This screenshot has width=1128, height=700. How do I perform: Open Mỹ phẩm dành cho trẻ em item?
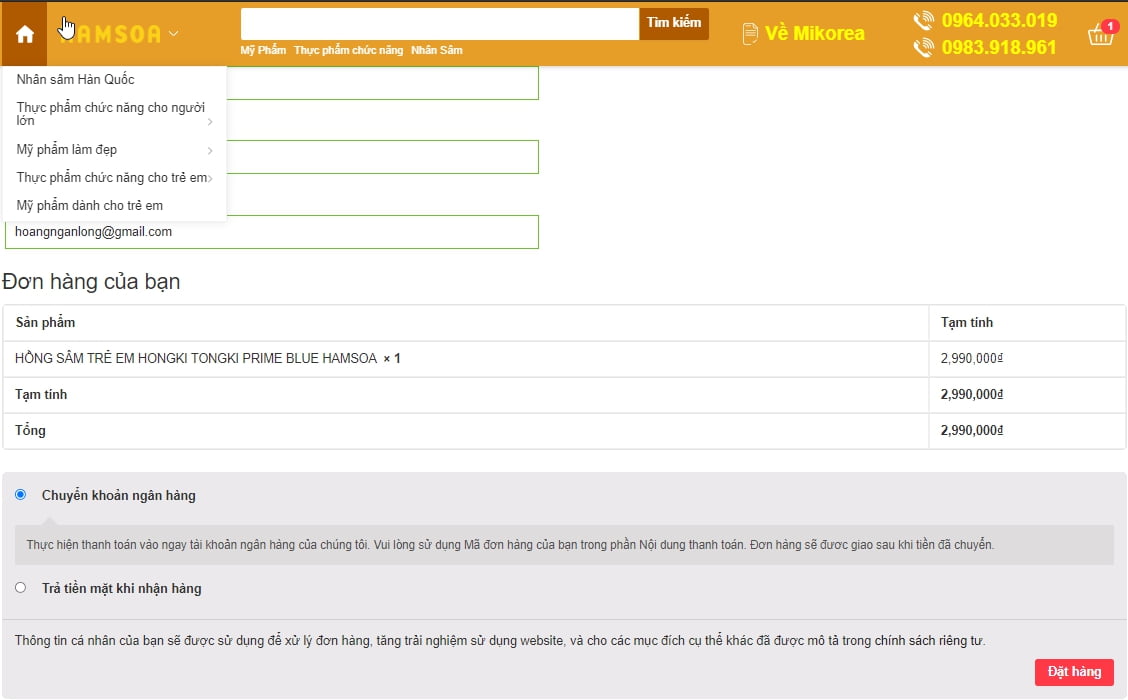click(x=89, y=206)
